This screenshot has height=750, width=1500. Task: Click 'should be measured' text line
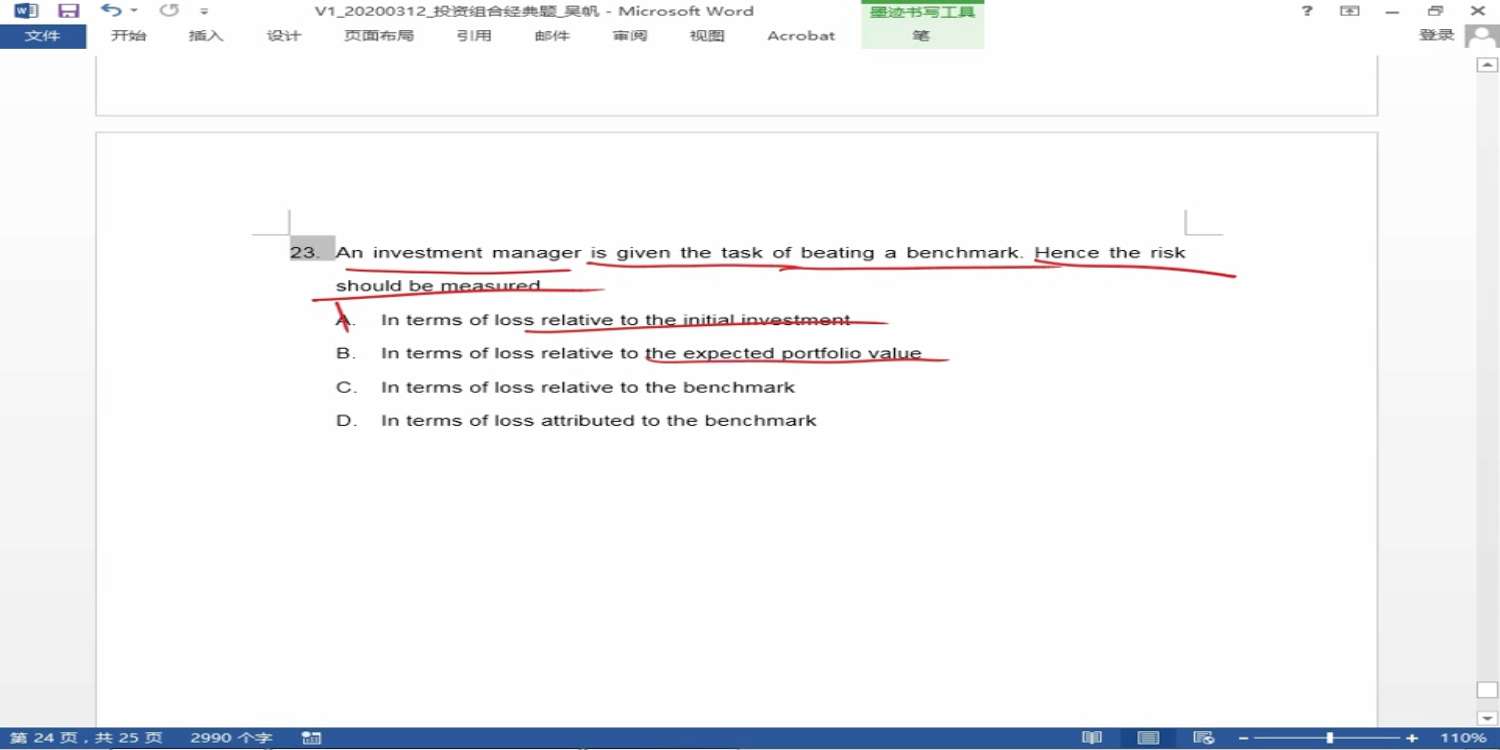438,286
